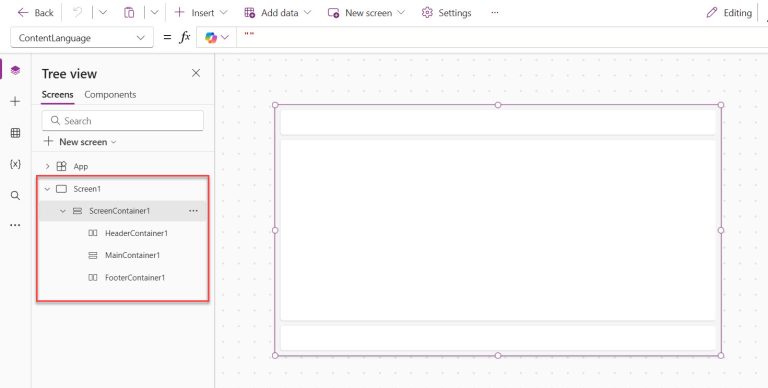Select Screen1 in the tree
This screenshot has width=768, height=388.
pyautogui.click(x=87, y=189)
